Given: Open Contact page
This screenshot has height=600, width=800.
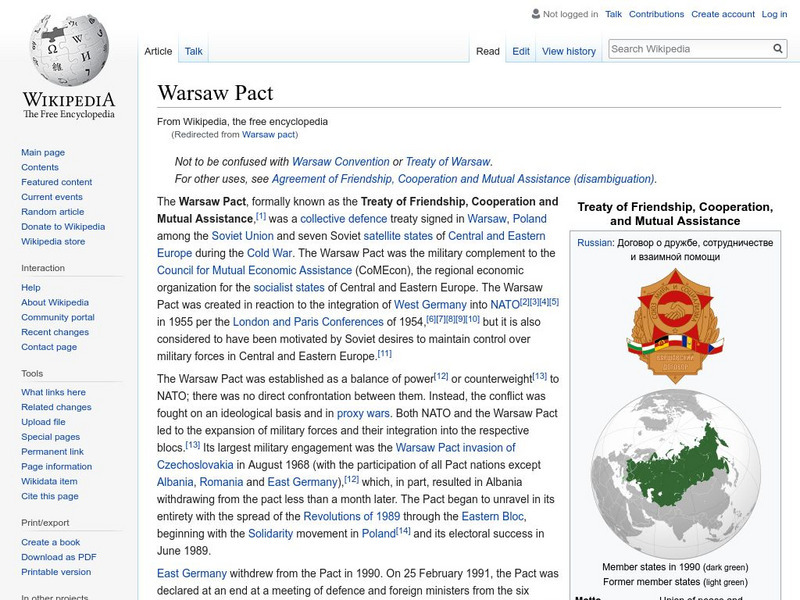Looking at the screenshot, I should pos(49,346).
